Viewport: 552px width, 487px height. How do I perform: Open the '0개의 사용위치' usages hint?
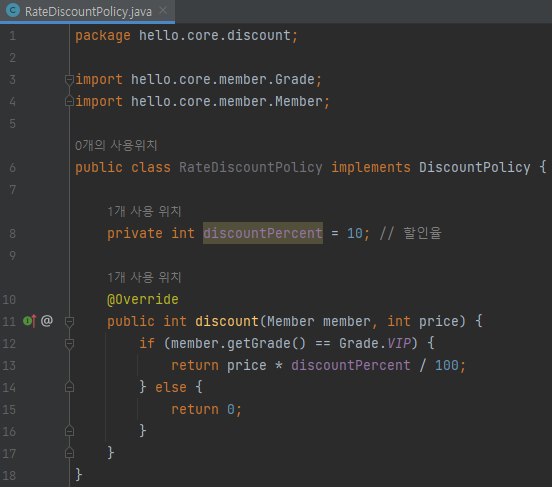coord(116,145)
